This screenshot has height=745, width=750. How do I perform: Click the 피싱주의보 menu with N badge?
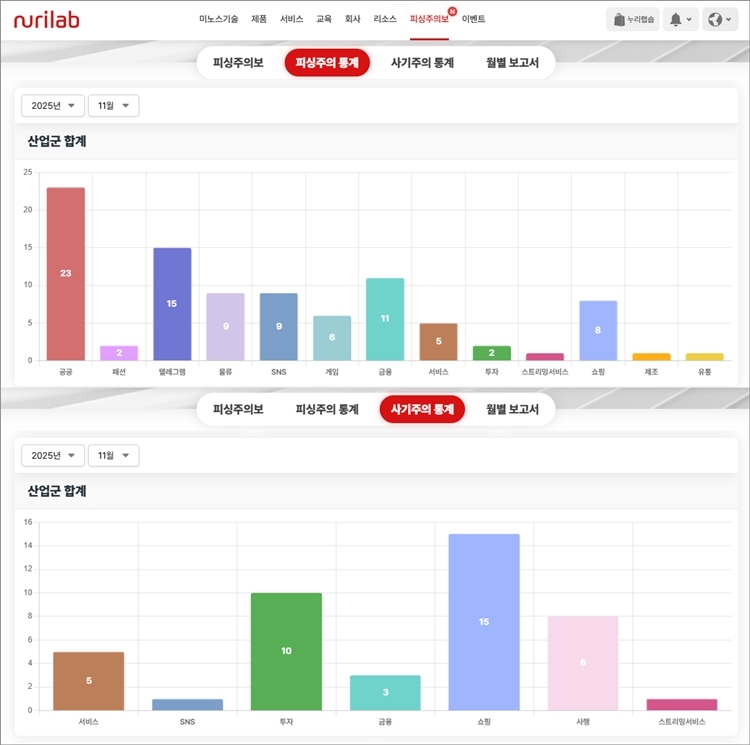point(430,19)
